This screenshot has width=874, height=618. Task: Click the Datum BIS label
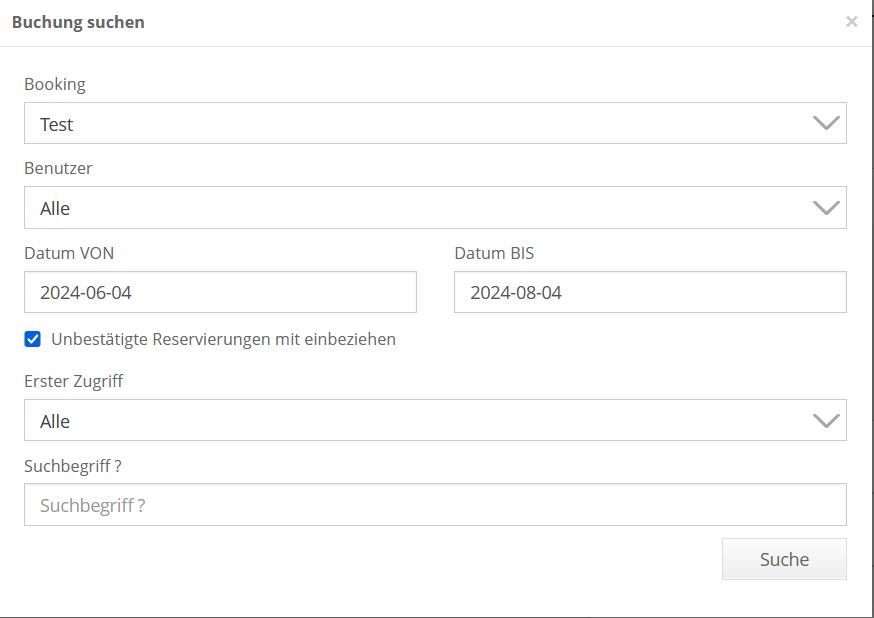[x=494, y=253]
